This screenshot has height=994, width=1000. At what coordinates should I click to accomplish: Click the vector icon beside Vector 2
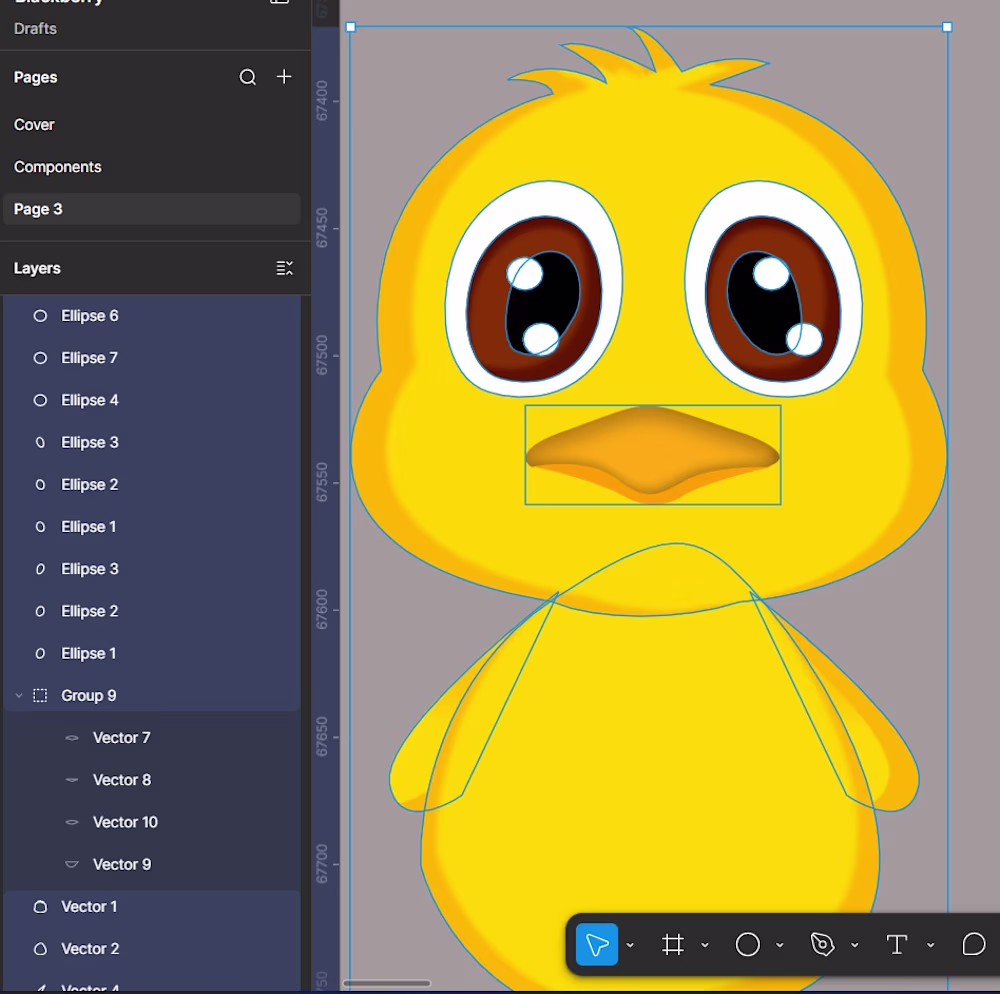[x=40, y=949]
